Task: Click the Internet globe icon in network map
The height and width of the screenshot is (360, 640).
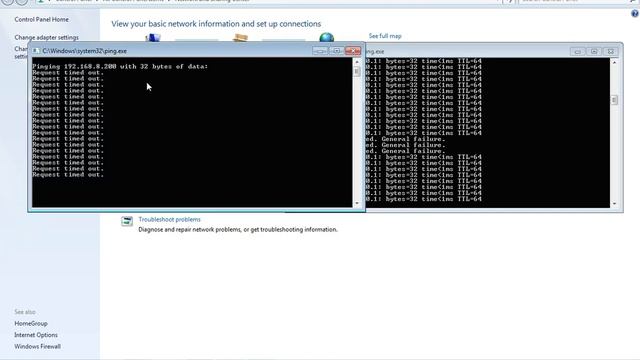Action: point(327,38)
